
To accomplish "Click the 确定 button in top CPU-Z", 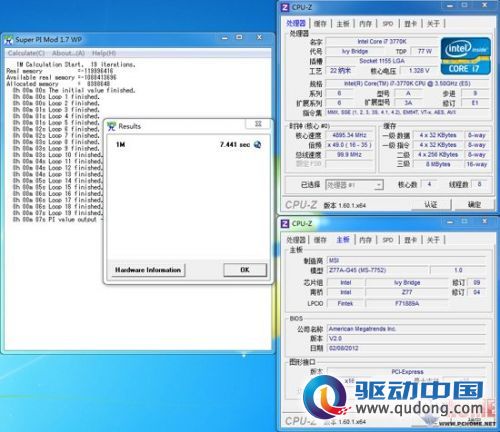I will coord(474,205).
